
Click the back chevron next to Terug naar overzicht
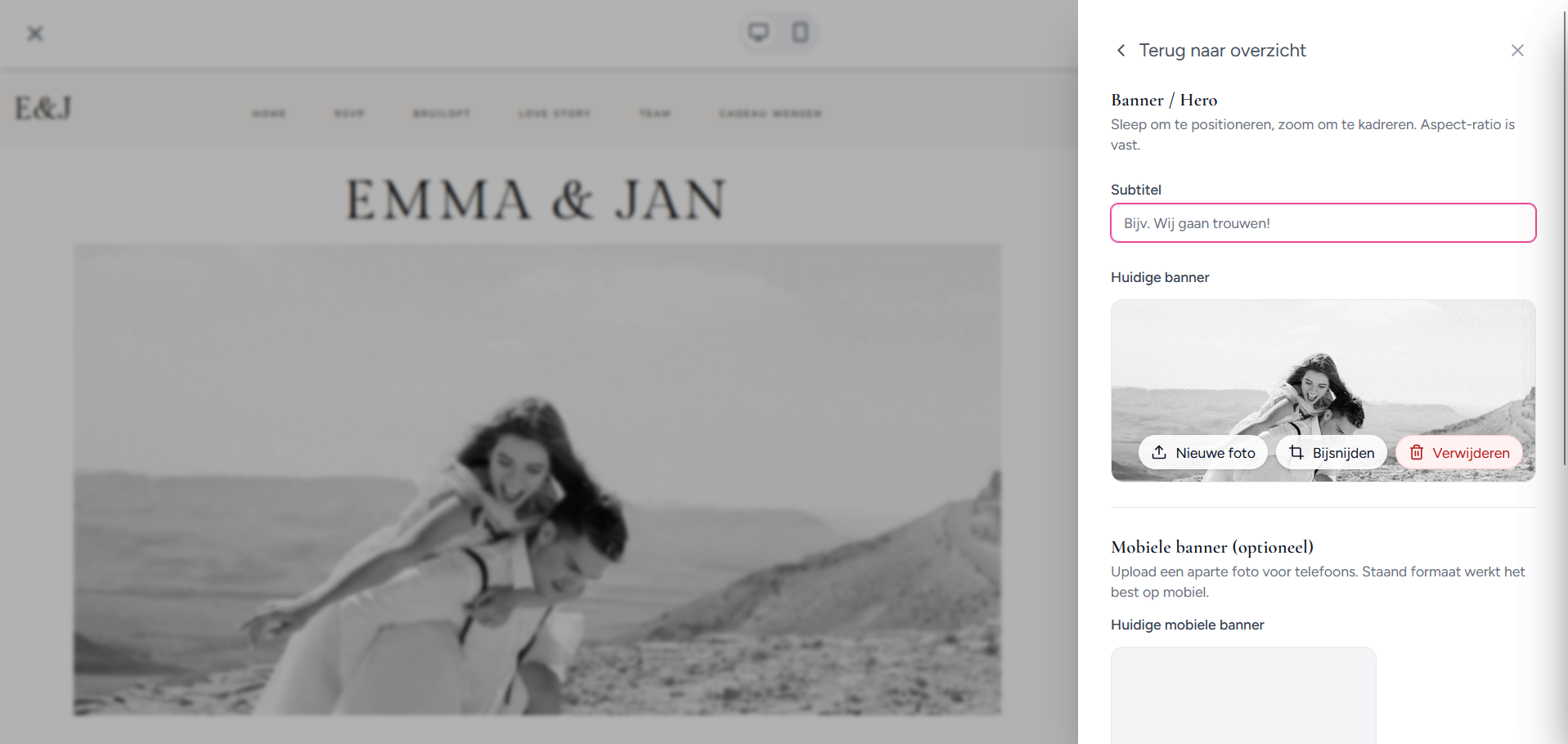click(1121, 51)
